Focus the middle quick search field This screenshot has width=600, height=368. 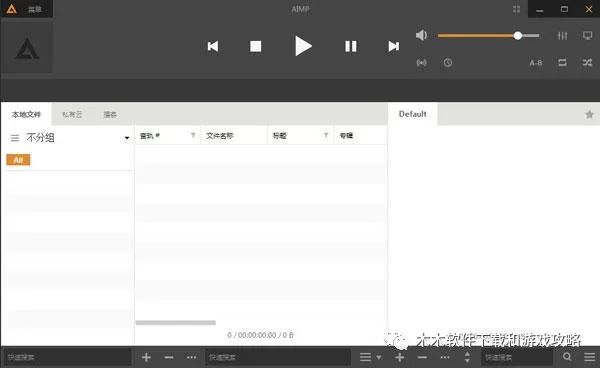point(277,357)
